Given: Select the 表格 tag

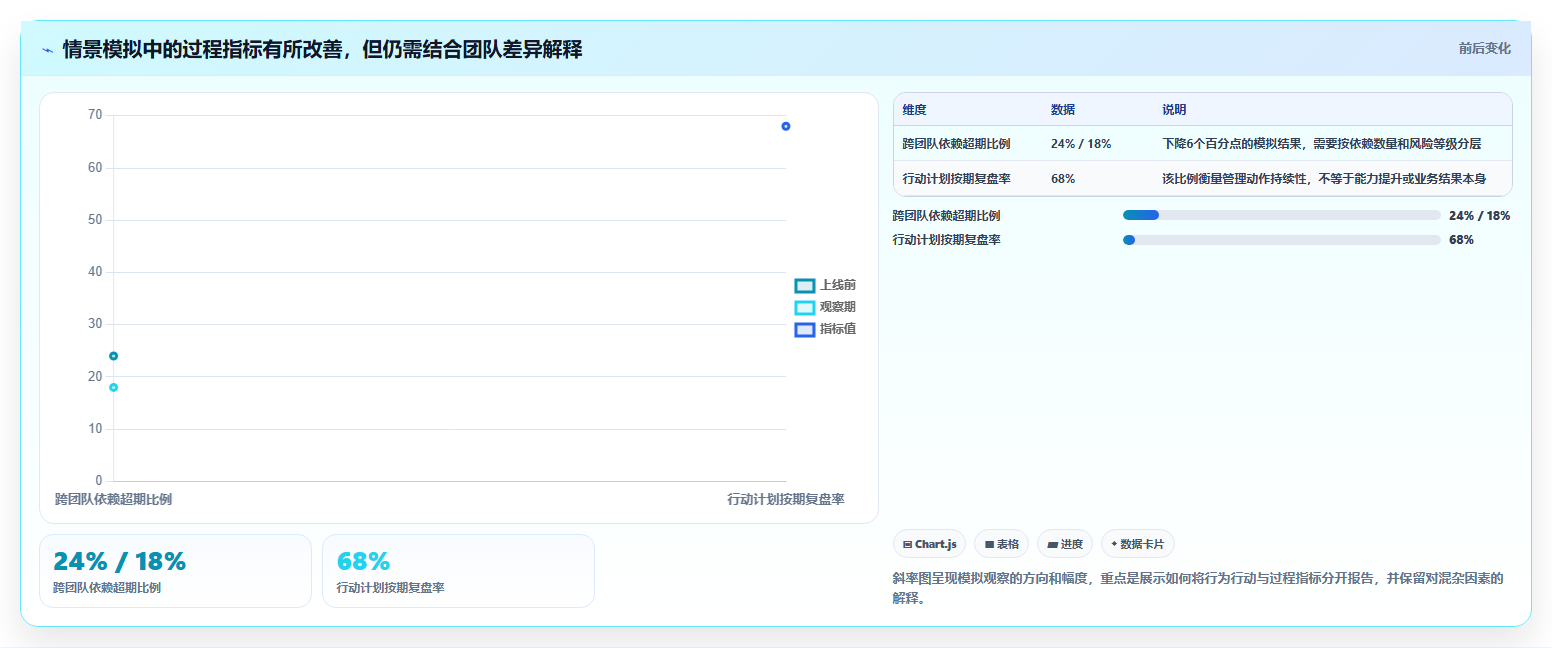Looking at the screenshot, I should coord(1001,544).
